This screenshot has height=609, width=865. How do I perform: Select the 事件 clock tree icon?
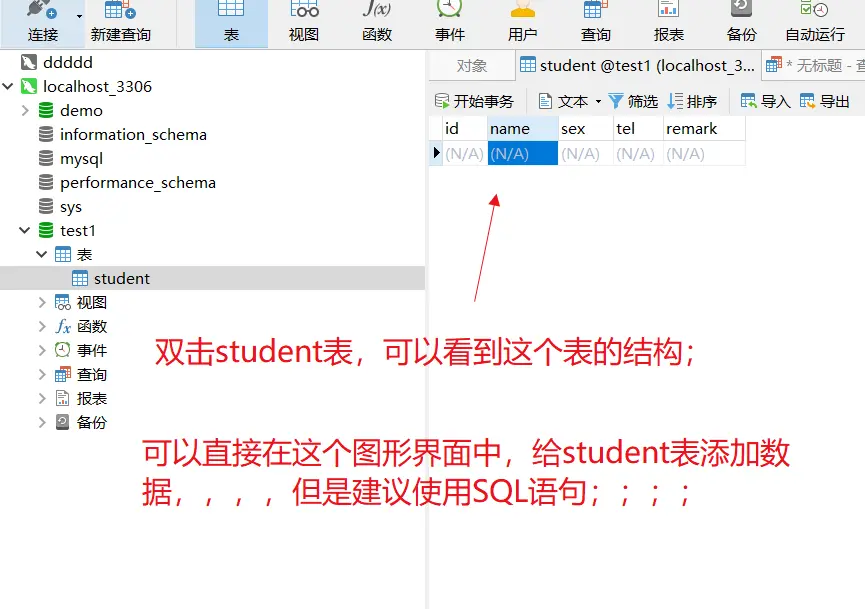tap(63, 350)
